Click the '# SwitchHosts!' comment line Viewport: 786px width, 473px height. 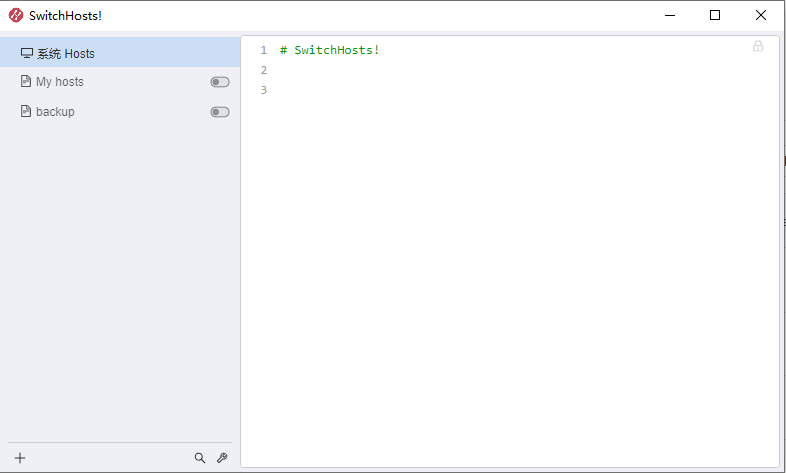click(x=329, y=50)
